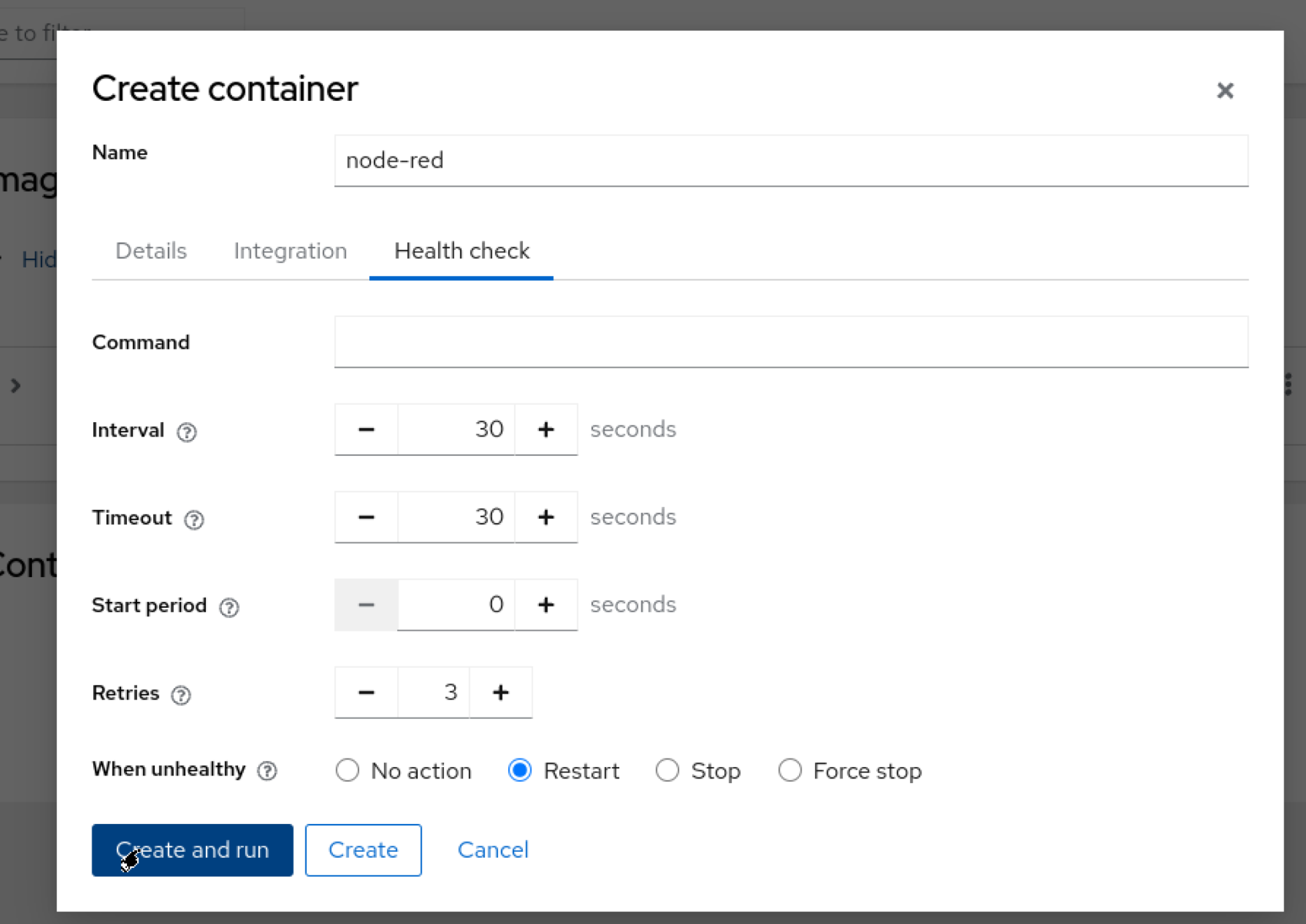Increase Retries with plus button

point(501,692)
